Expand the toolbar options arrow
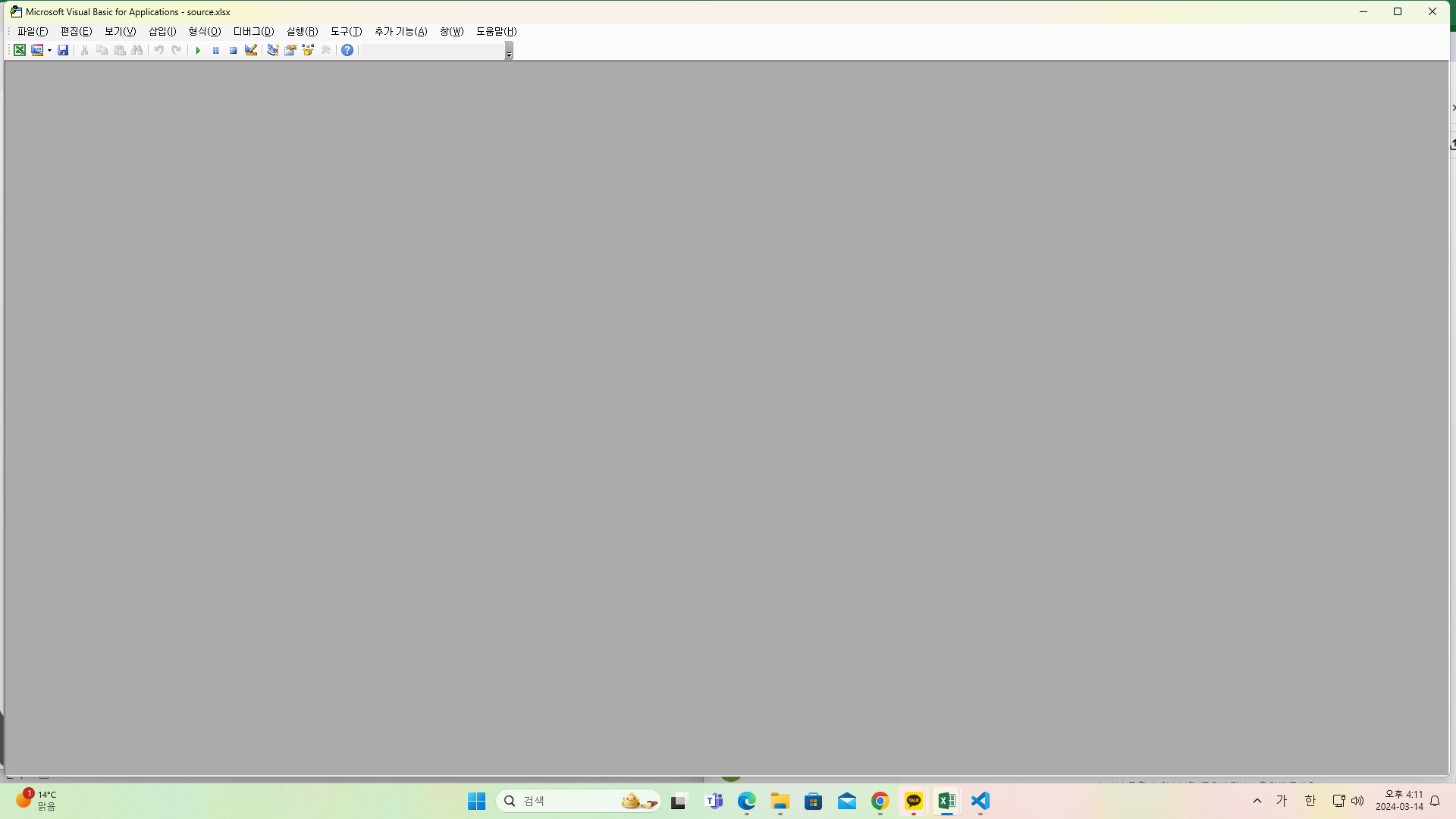This screenshot has width=1456, height=819. 509,51
